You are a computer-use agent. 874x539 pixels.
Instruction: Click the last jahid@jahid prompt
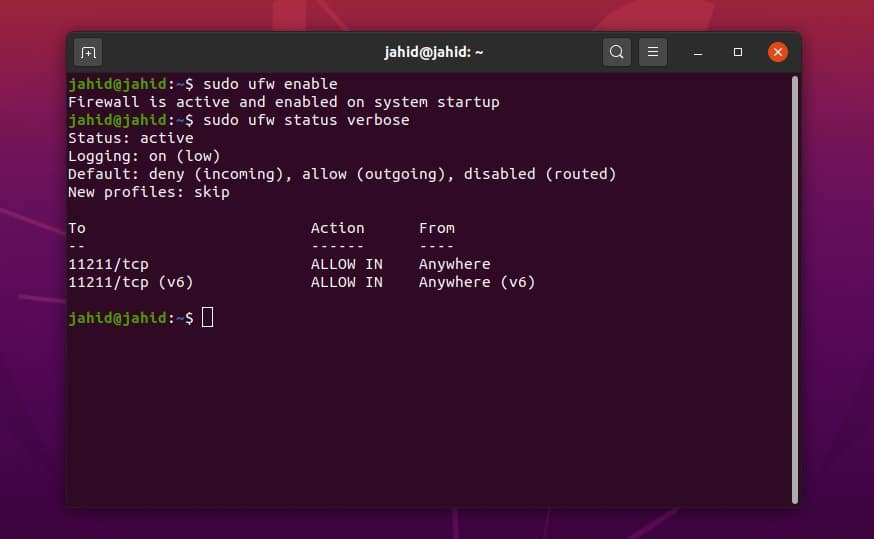click(130, 318)
